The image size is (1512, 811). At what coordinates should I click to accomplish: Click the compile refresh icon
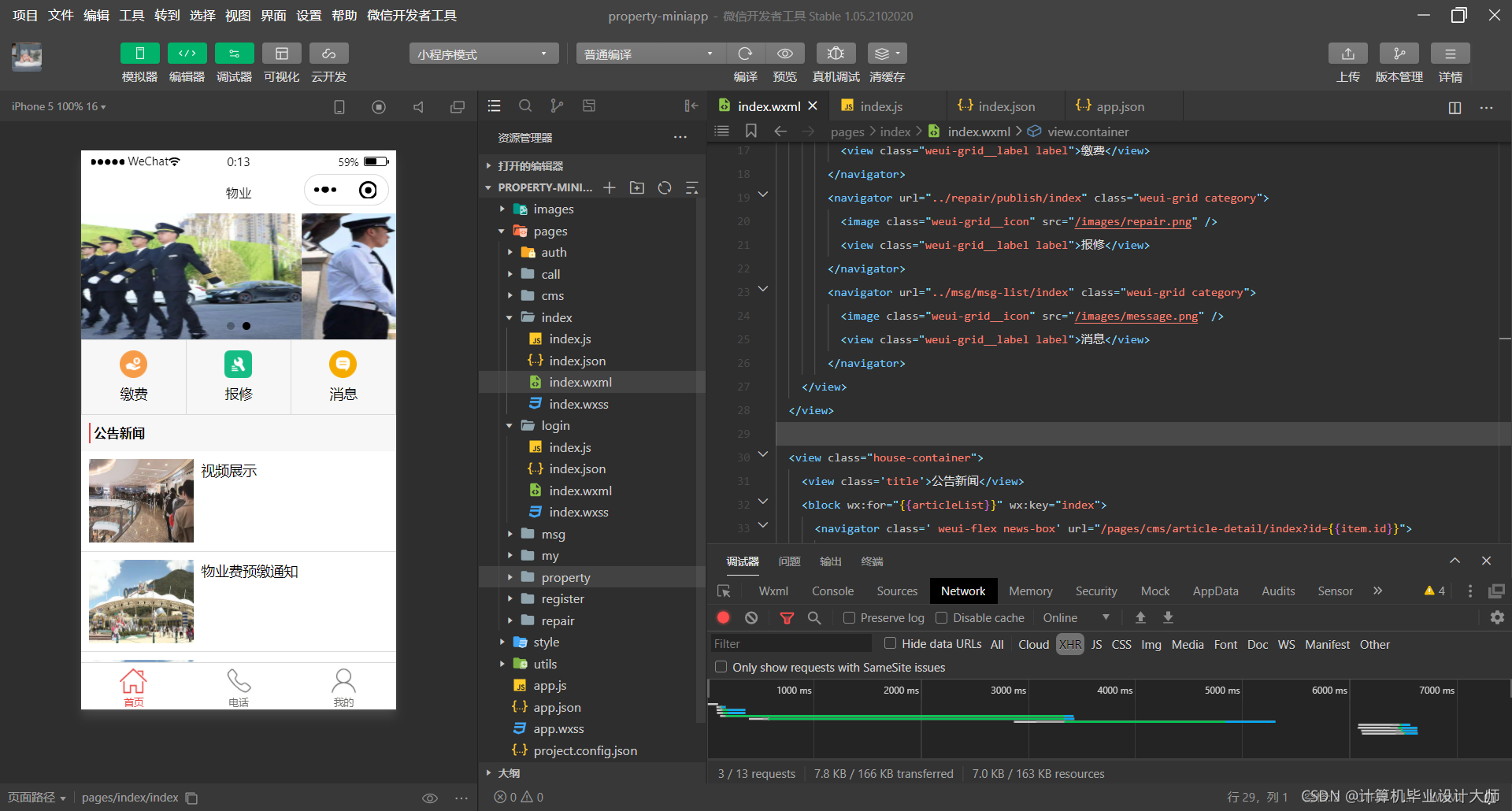coord(745,54)
